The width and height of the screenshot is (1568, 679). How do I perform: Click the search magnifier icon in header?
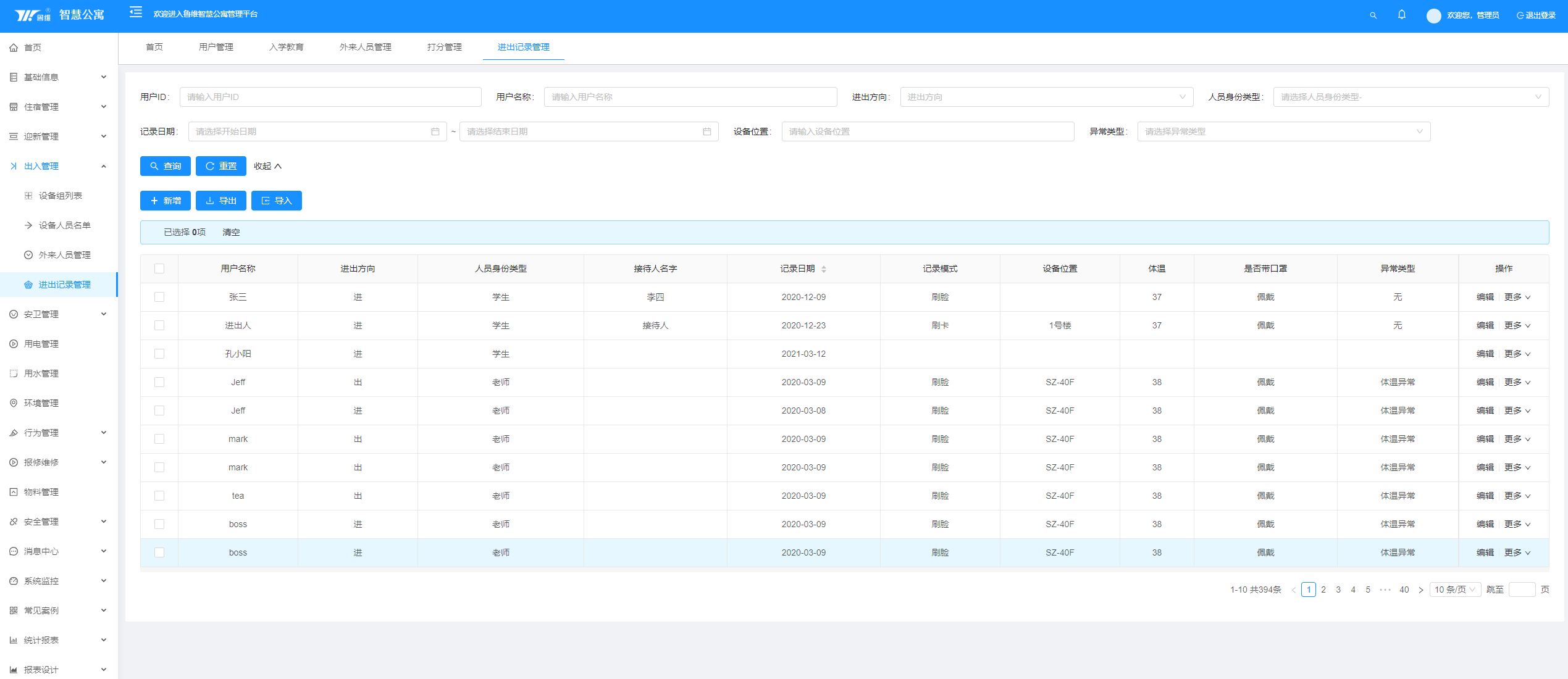tap(1373, 15)
